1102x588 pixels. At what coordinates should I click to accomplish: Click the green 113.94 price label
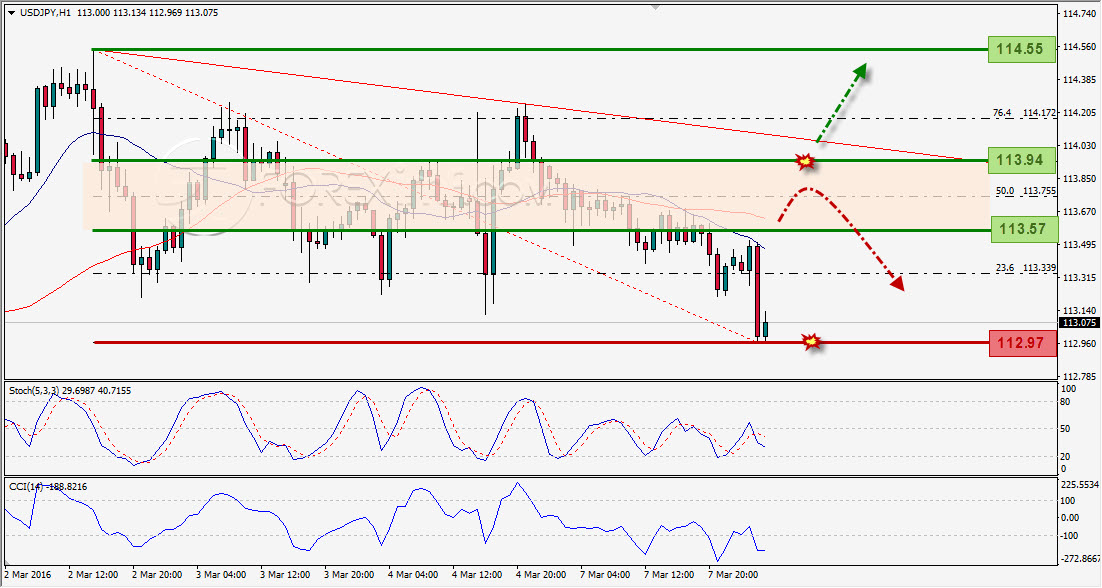pyautogui.click(x=1021, y=160)
